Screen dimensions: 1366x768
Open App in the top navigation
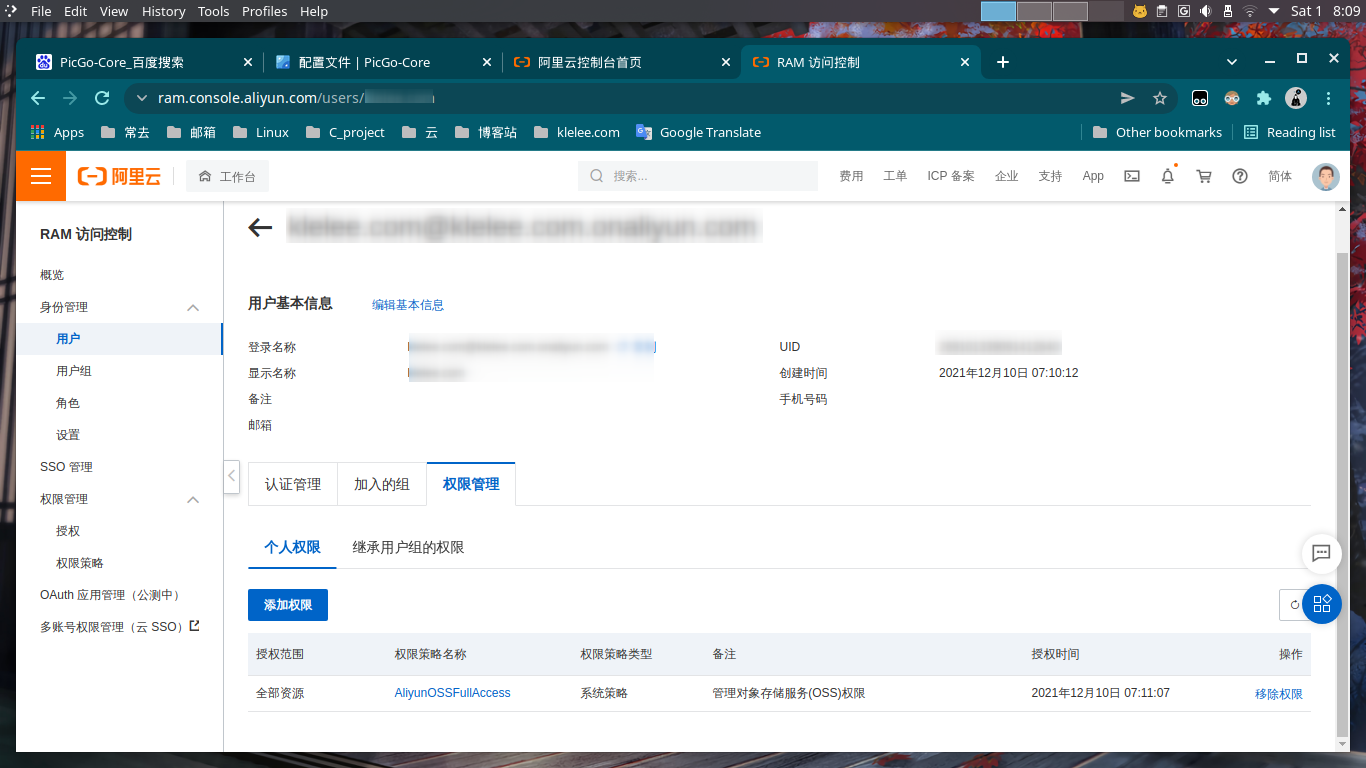1093,176
